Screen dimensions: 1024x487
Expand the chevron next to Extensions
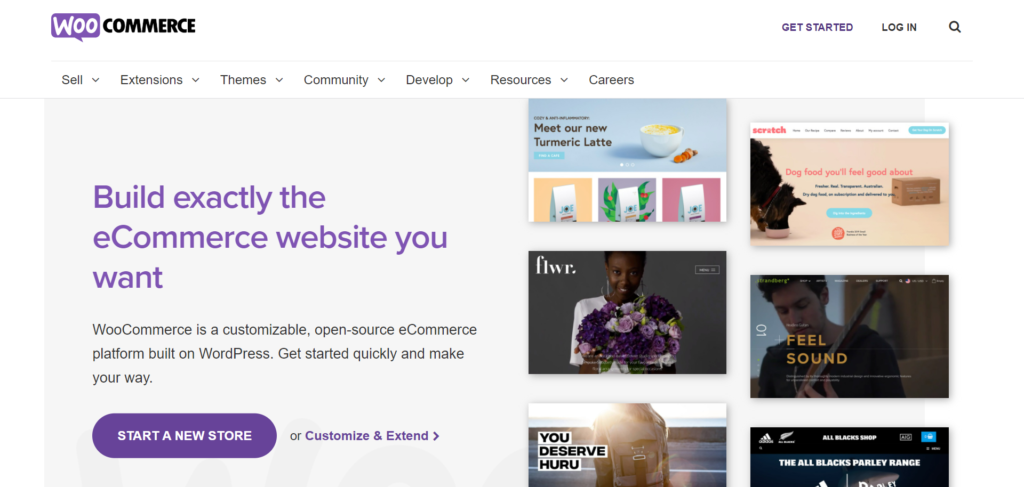195,80
